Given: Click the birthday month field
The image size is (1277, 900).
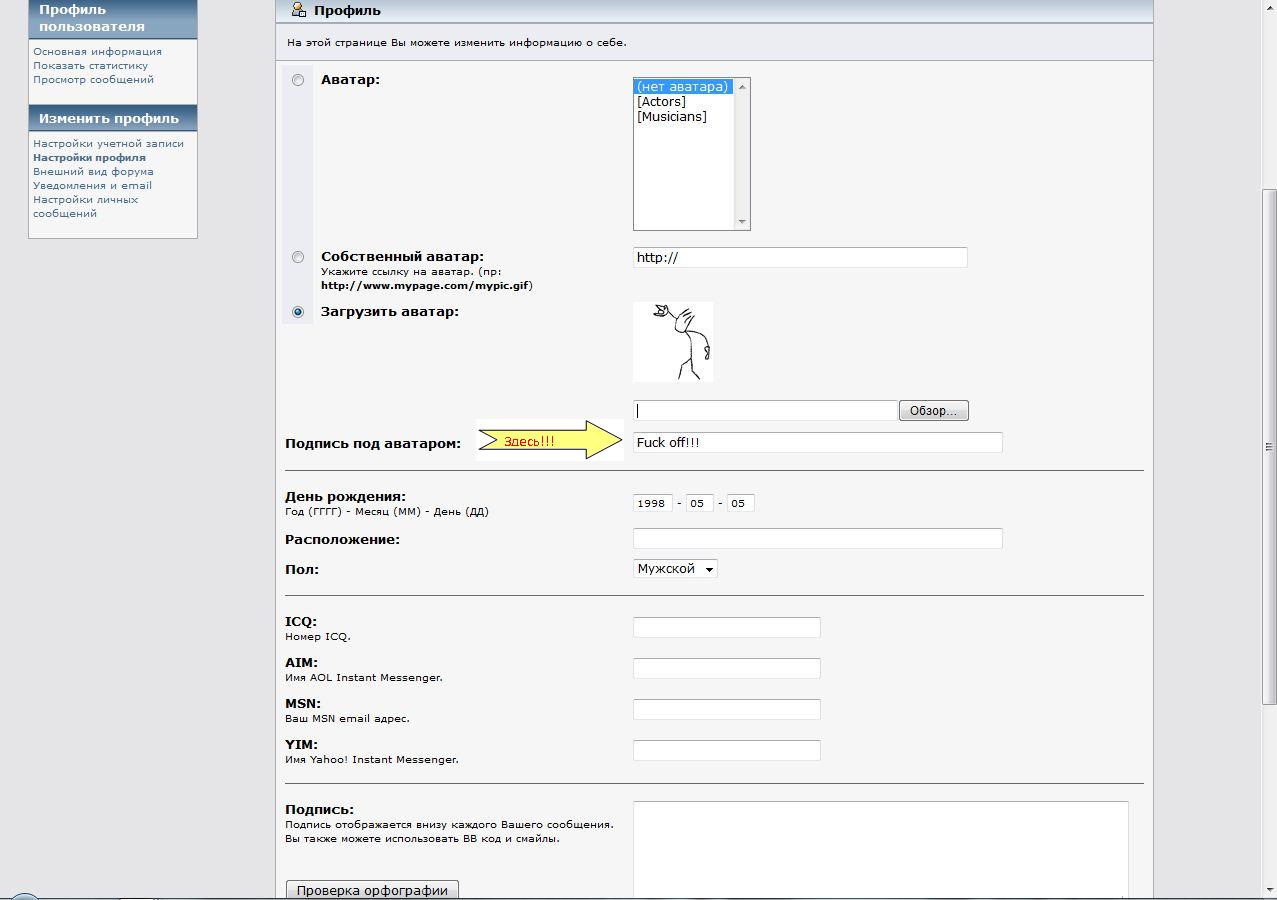Looking at the screenshot, I should pyautogui.click(x=699, y=503).
